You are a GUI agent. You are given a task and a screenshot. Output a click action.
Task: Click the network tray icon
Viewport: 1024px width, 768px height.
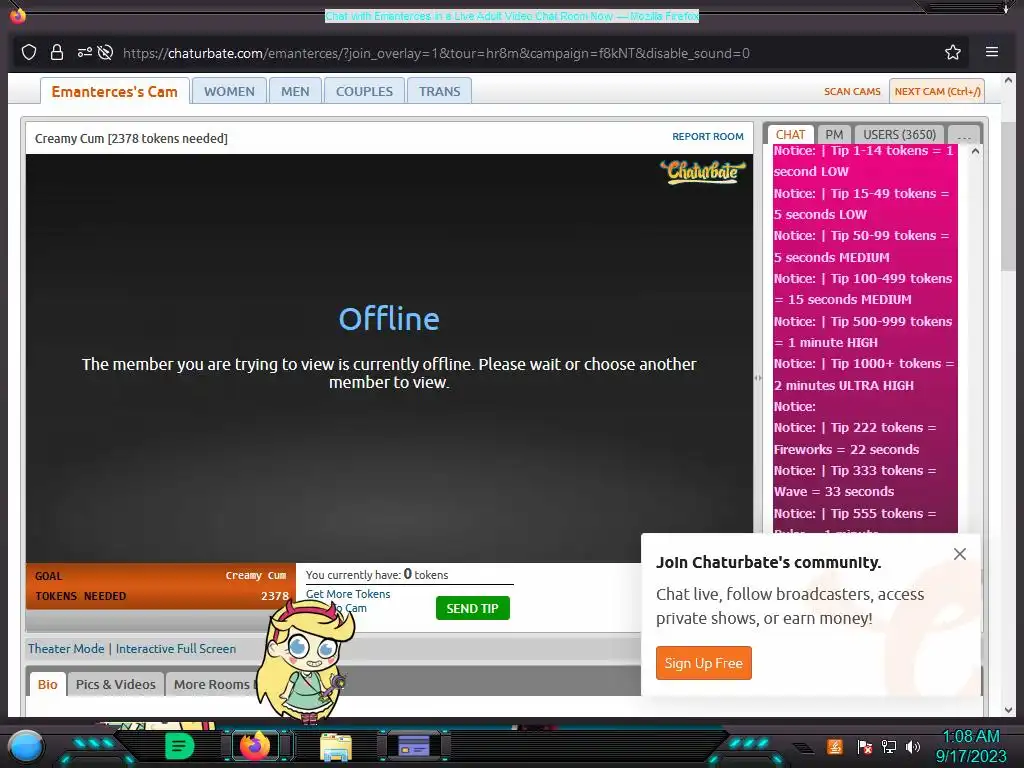[888, 747]
